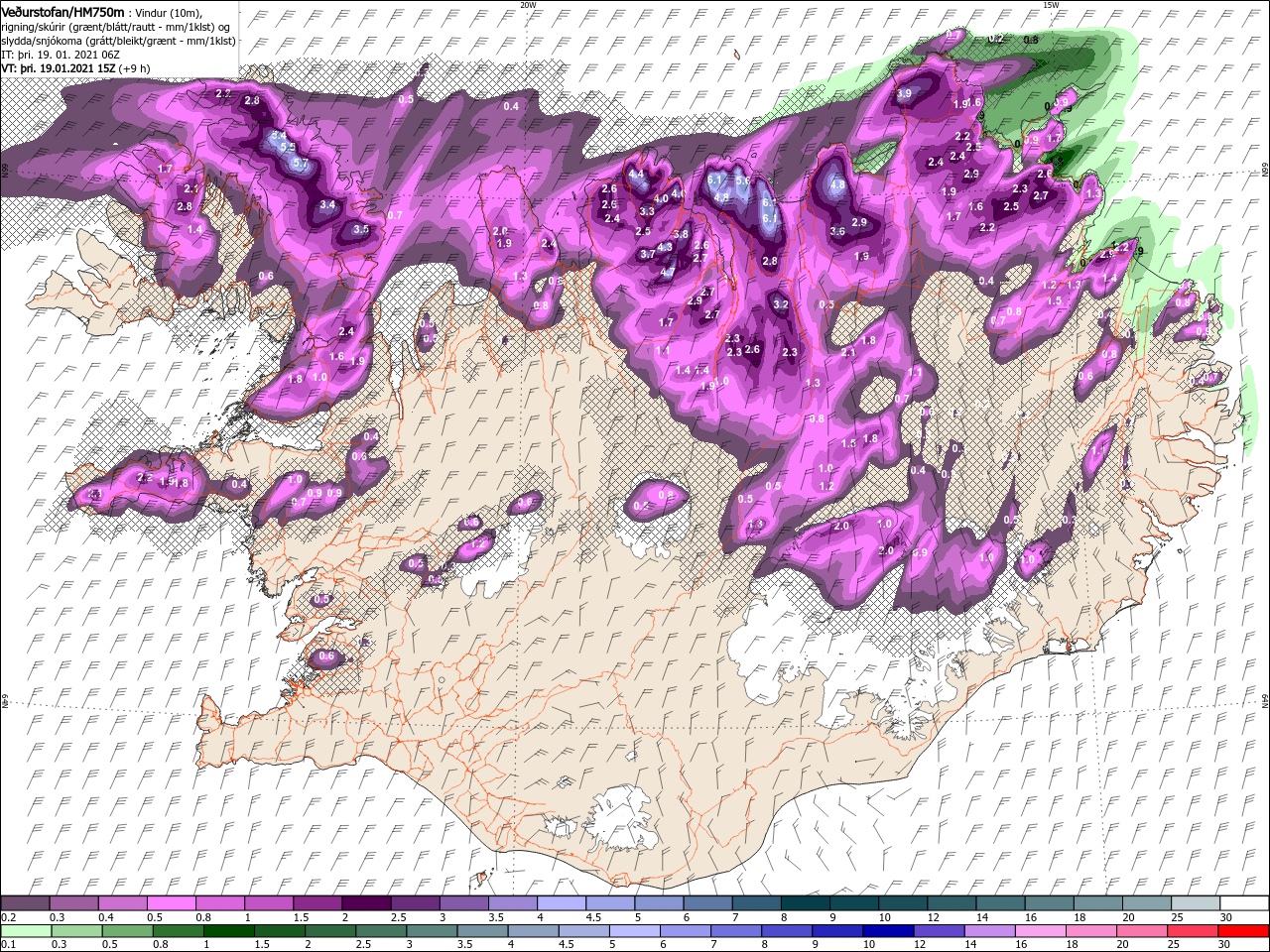Viewport: 1270px width, 952px height.
Task: Click the 0.2 label under the purple scale
Action: 7,917
